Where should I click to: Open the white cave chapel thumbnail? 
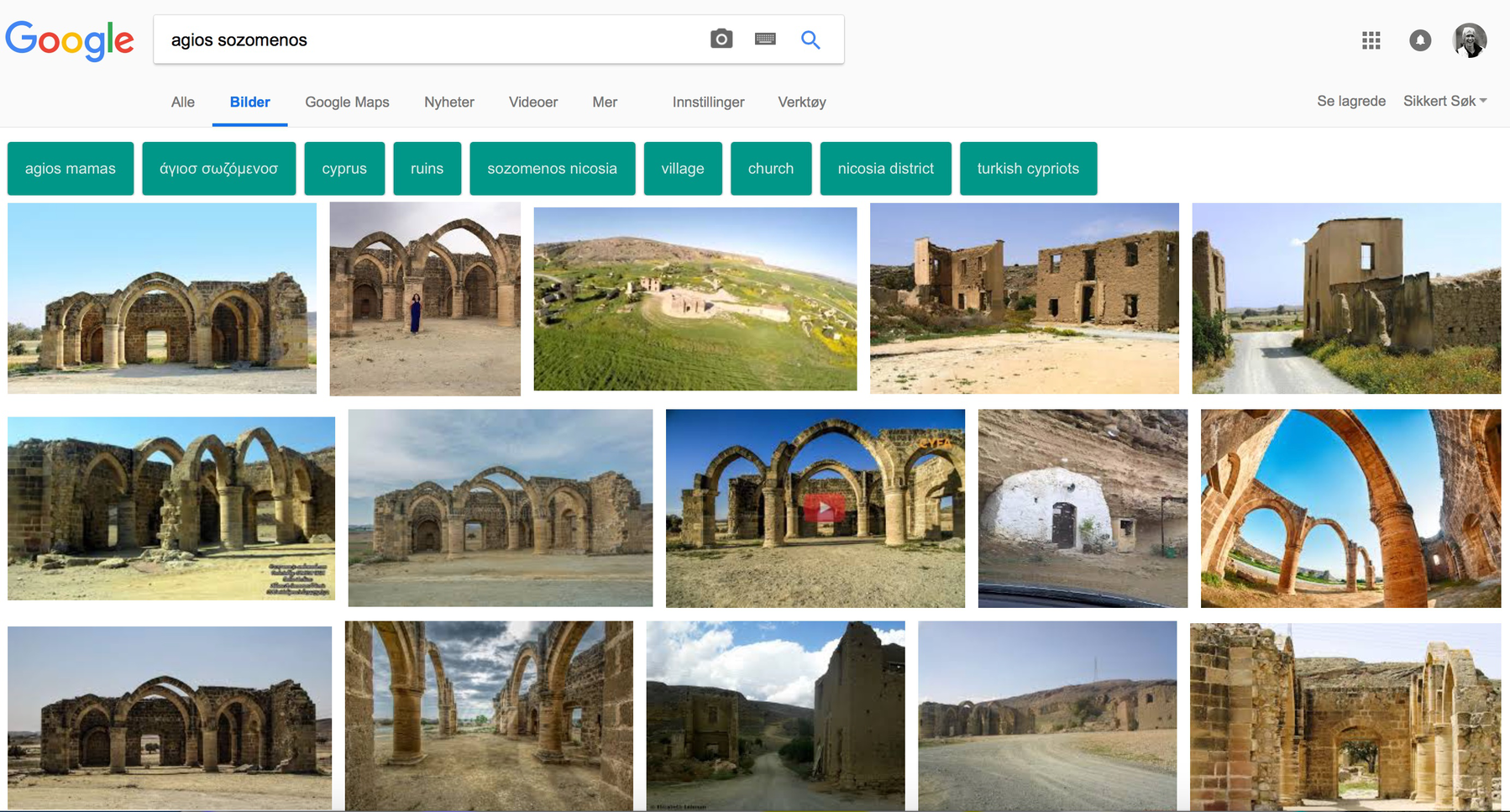click(1082, 508)
